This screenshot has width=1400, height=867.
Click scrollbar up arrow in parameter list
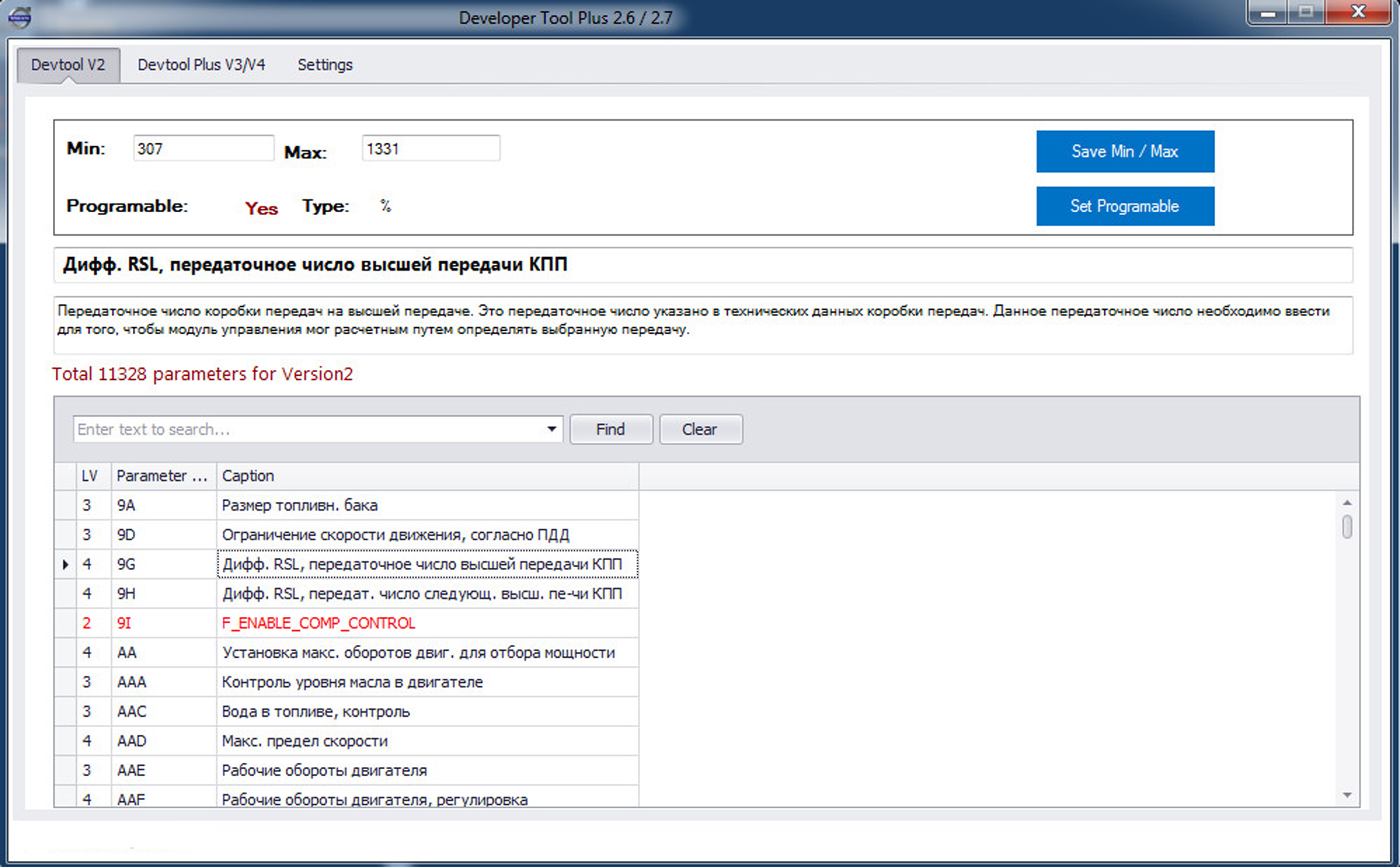pyautogui.click(x=1347, y=503)
